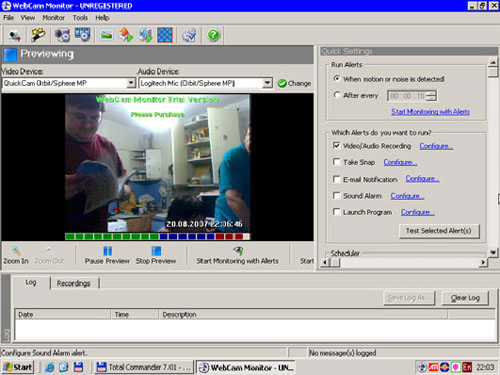Click the language En tray icon
This screenshot has width=500, height=375.
coord(467,367)
